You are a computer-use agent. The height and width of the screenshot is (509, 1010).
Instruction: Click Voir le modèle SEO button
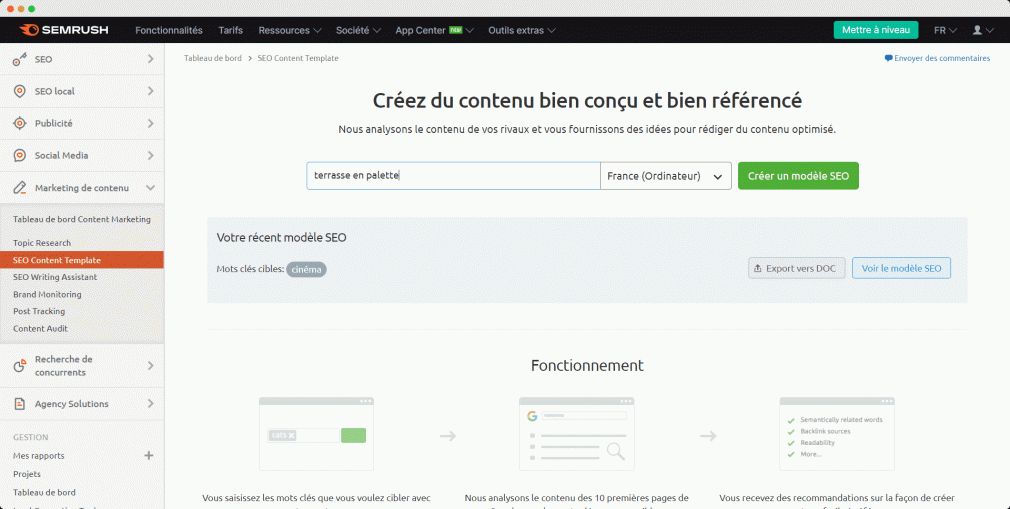[x=901, y=269]
